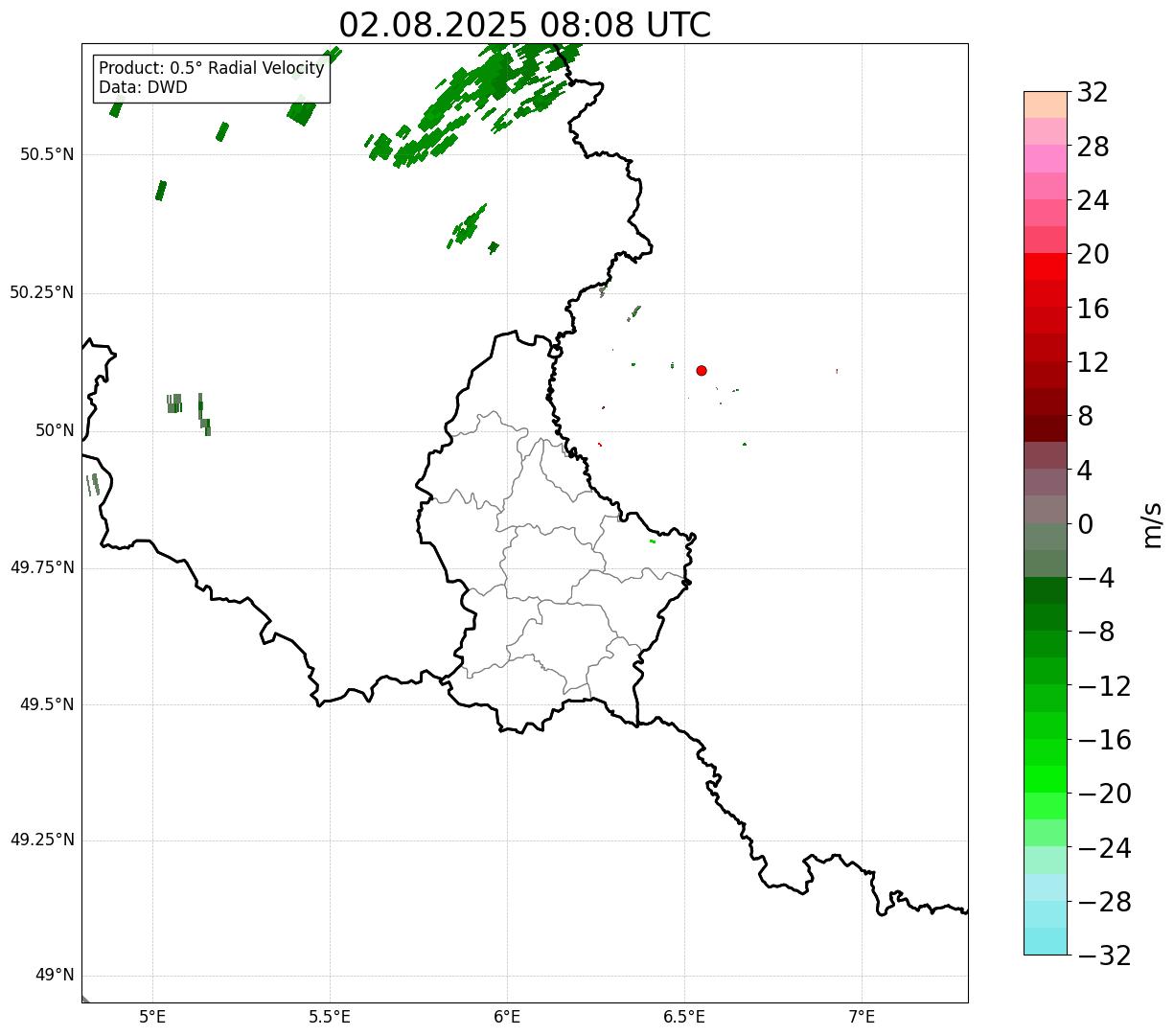This screenshot has width=1174, height=1036.
Task: Click the 49.25°N latitude label
Action: pos(42,840)
